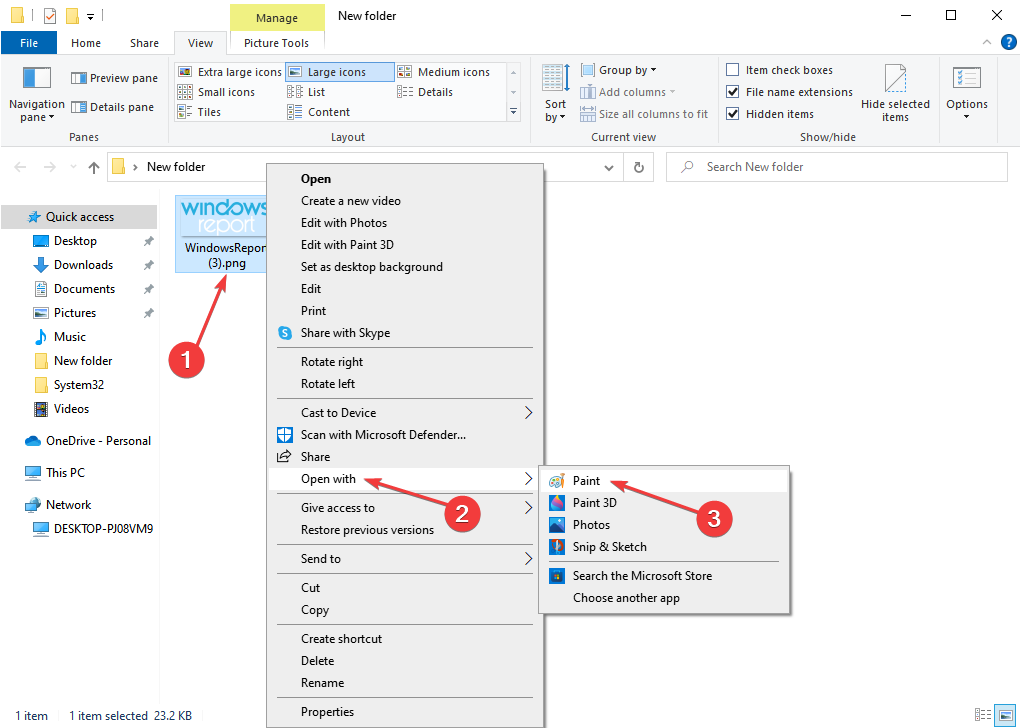
Task: Open the image with Photos
Action: [664, 525]
